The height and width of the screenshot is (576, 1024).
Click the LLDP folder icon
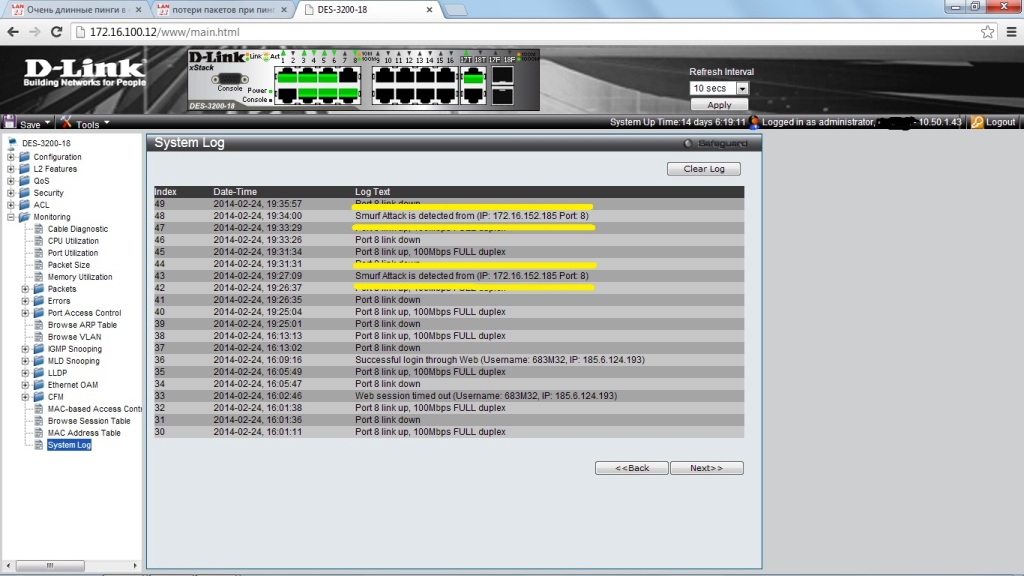tap(39, 373)
